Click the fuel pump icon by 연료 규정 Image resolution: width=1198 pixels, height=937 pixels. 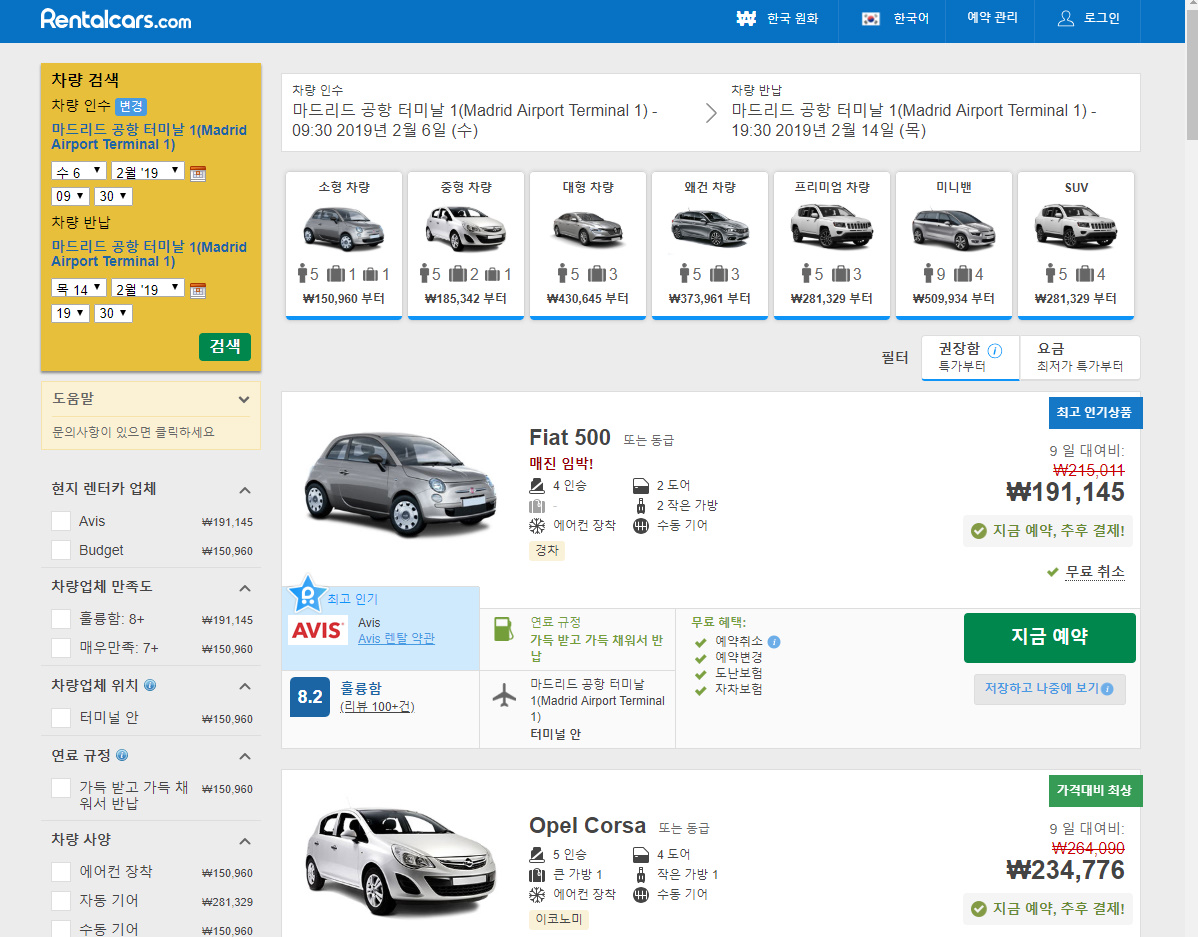click(x=503, y=629)
